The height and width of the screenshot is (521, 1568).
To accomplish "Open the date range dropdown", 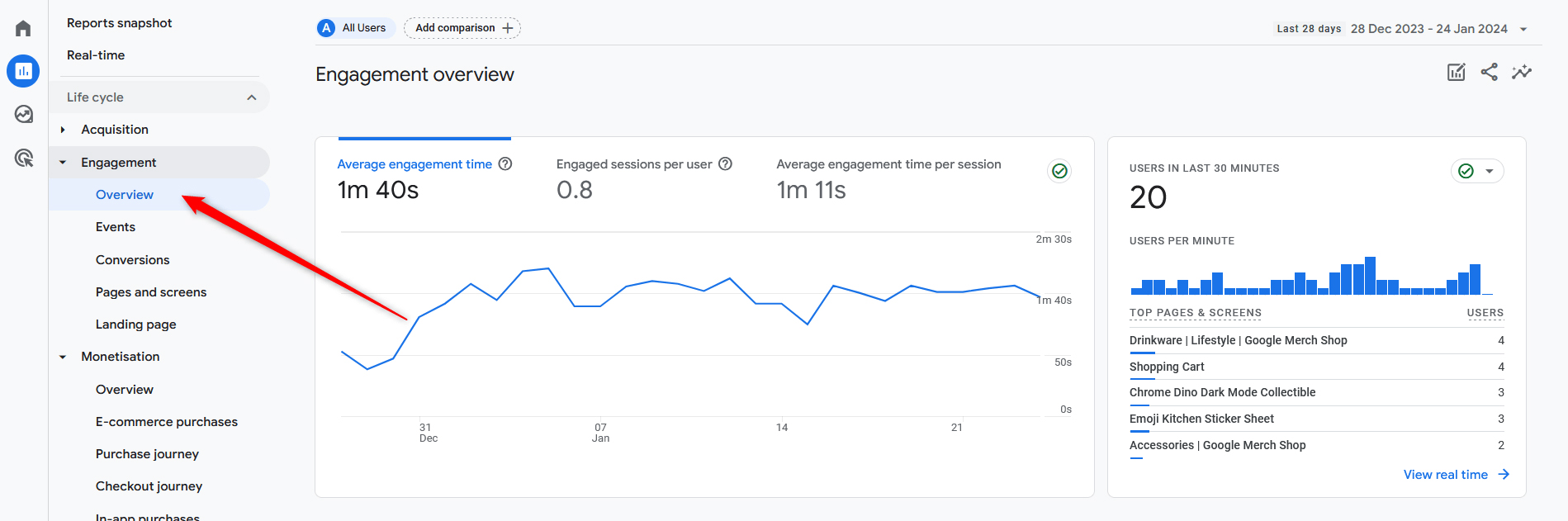I will [1523, 29].
